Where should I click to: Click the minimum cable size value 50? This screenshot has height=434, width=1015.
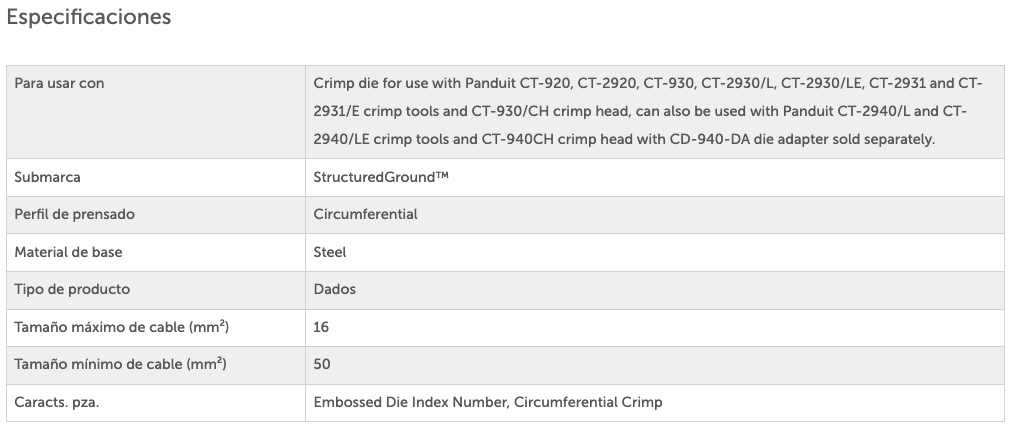point(322,364)
